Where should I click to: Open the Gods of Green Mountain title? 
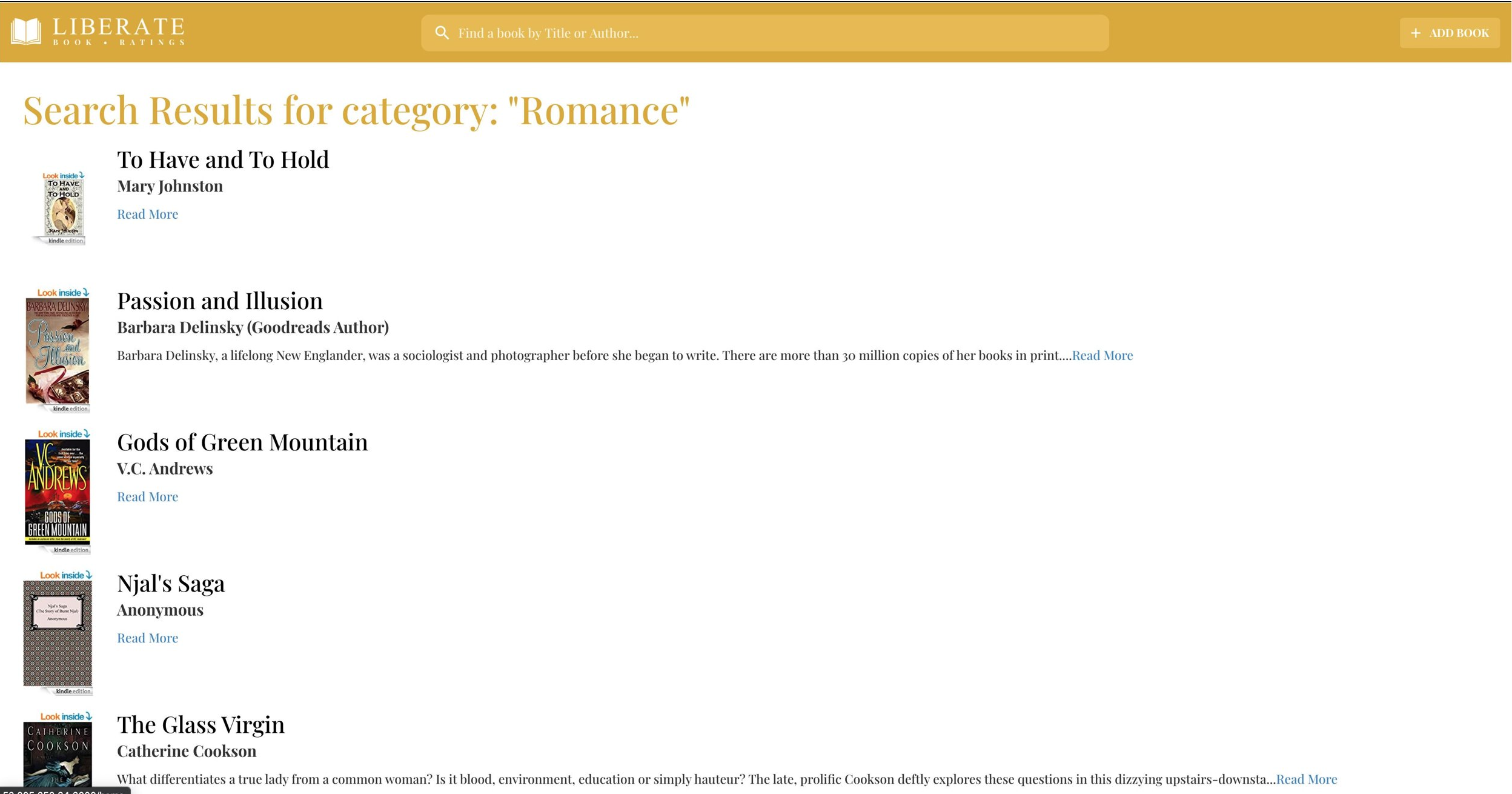click(242, 442)
